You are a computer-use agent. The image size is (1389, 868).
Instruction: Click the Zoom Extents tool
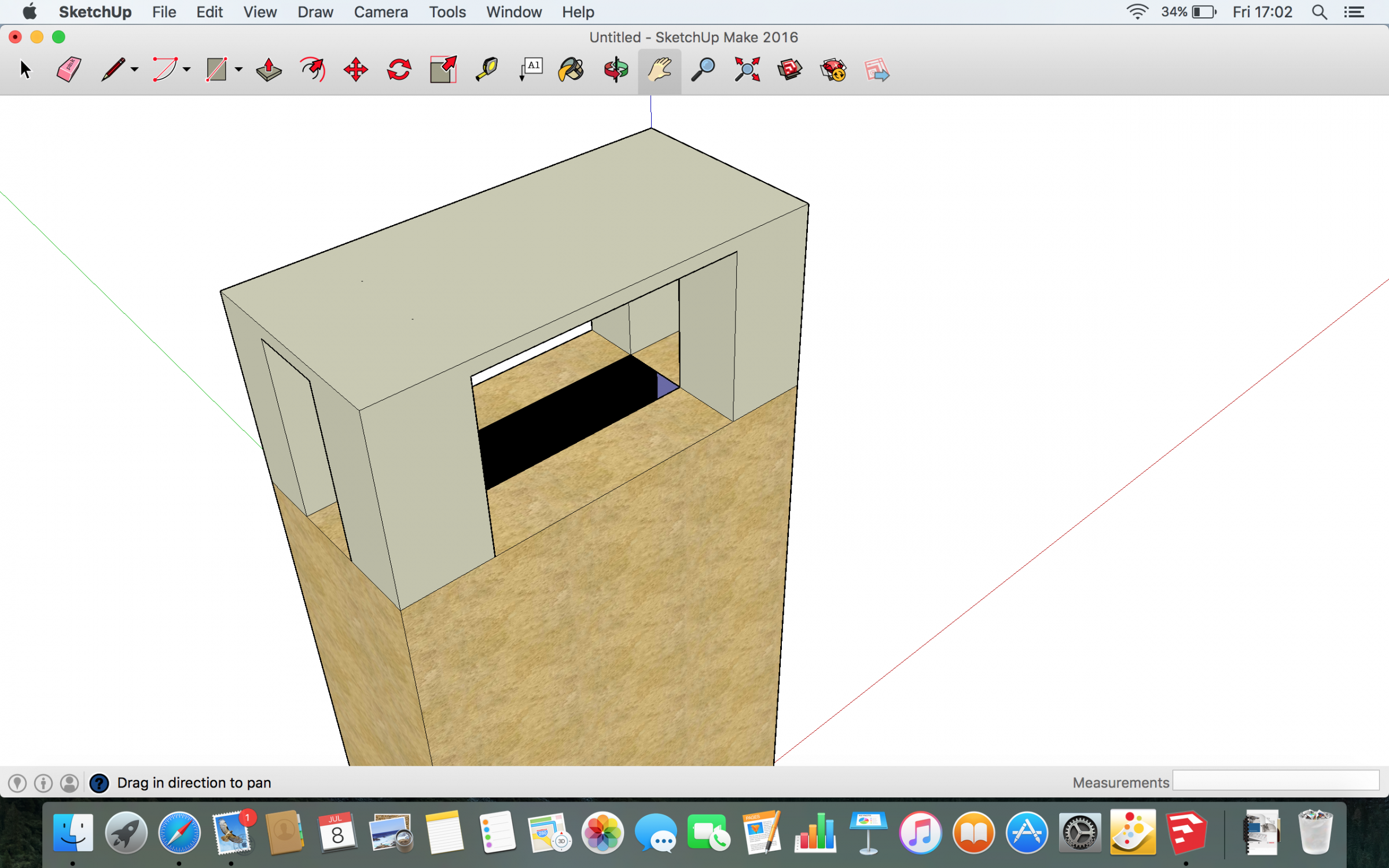747,70
